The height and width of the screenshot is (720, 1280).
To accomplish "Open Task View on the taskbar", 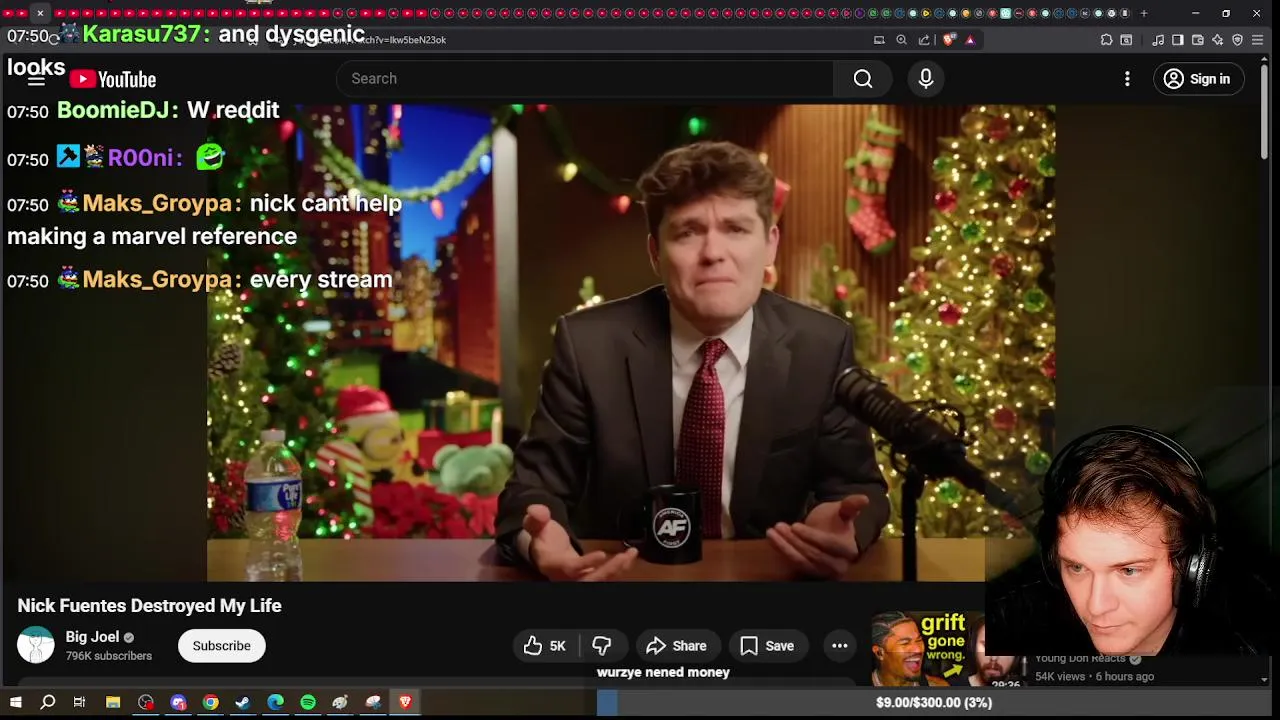I will [79, 703].
